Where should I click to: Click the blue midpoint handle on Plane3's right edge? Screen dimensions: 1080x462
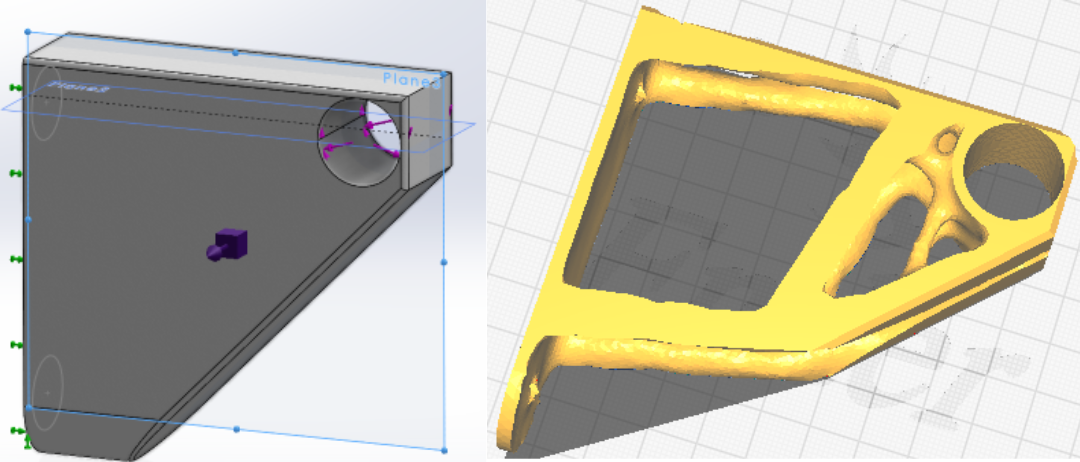444,262
